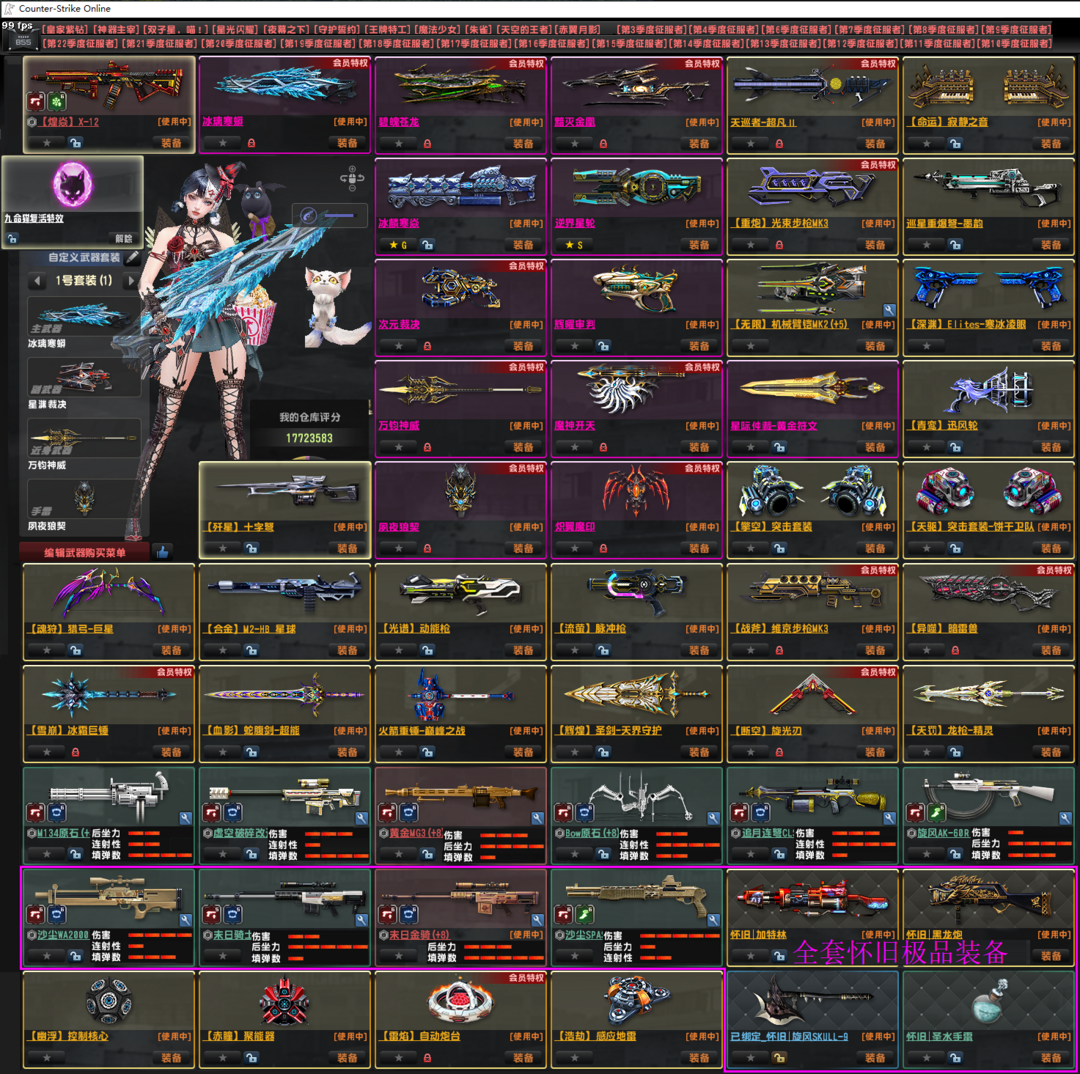The image size is (1080, 1074).
Task: Click the 1号套装 (1) set label
Action: coord(84,280)
